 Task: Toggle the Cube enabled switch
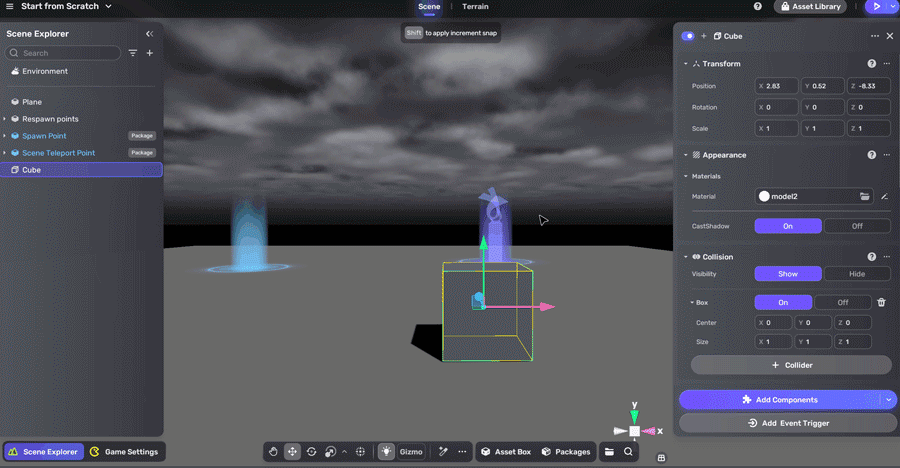click(688, 36)
